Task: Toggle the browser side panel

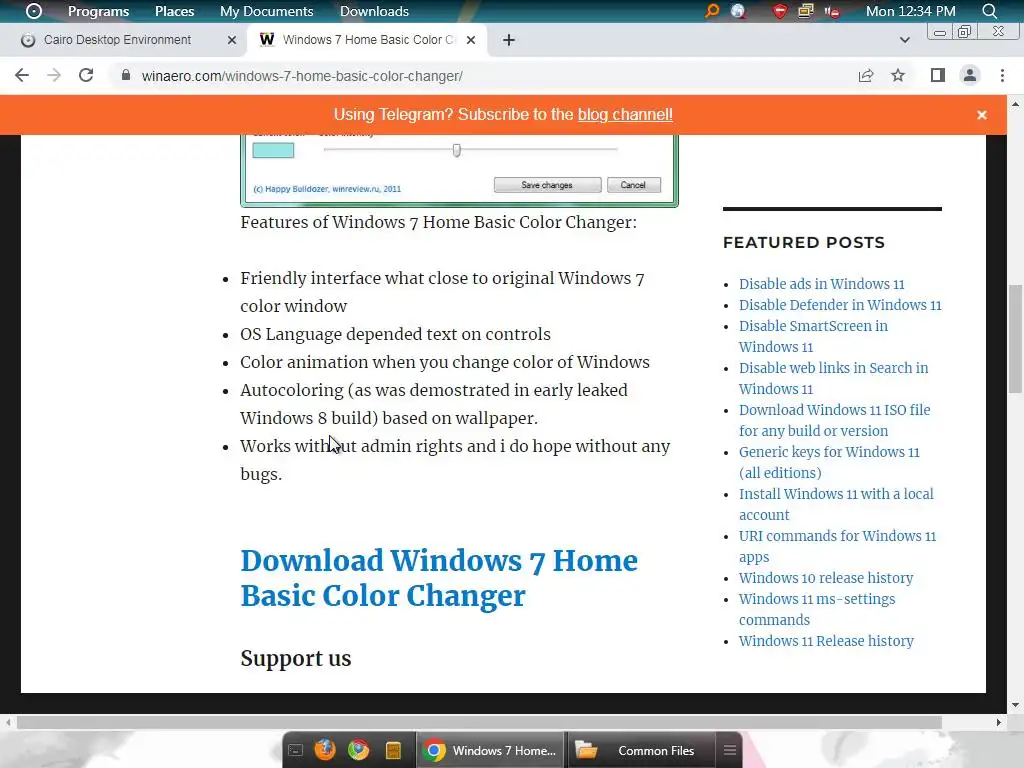Action: 938,75
